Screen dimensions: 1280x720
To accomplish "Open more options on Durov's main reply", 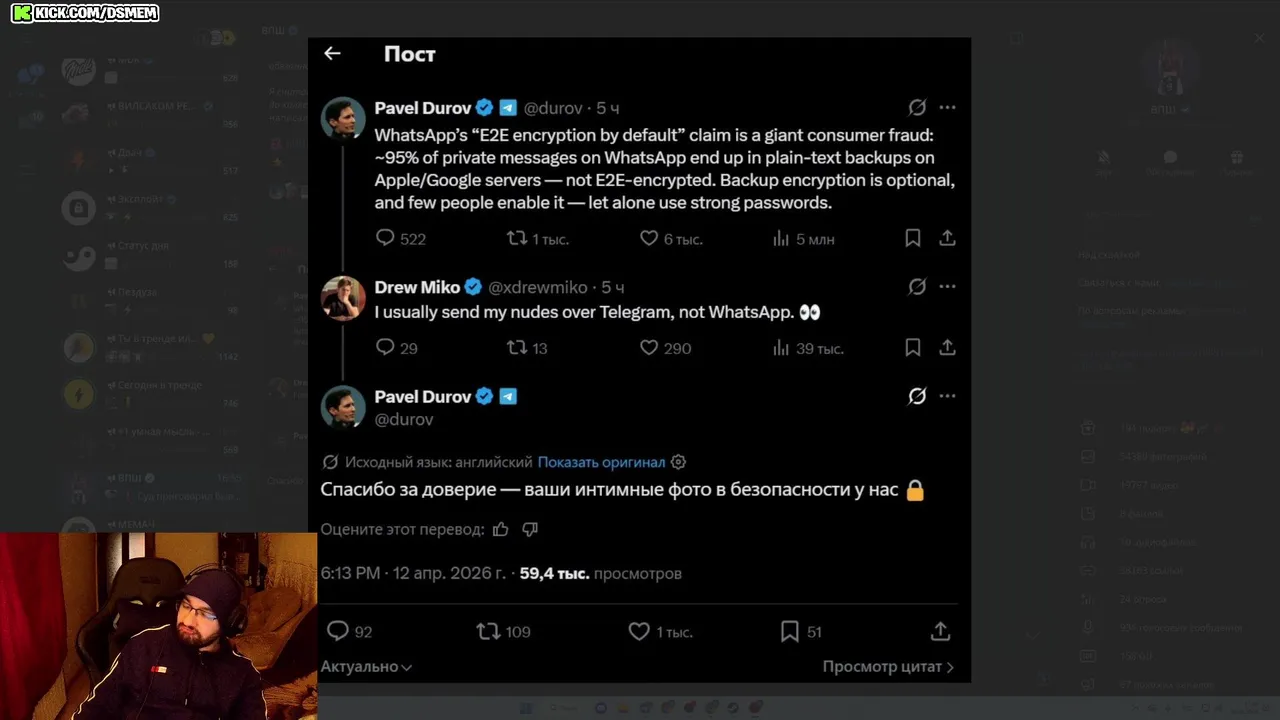I will pyautogui.click(x=947, y=396).
